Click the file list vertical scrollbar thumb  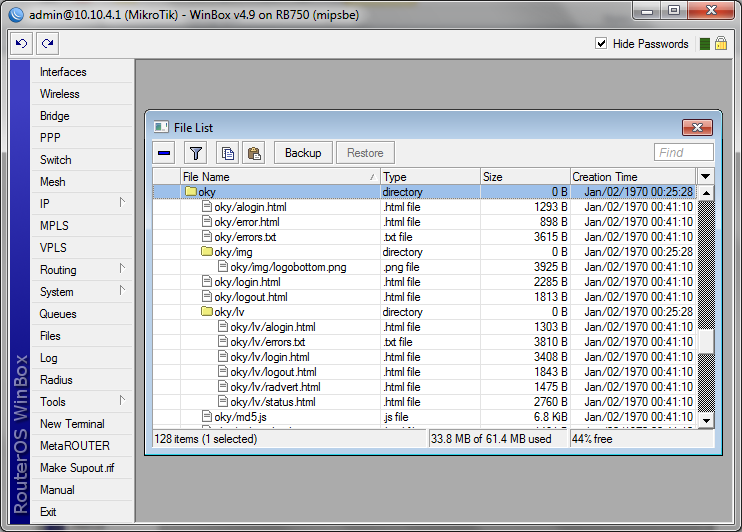point(706,341)
